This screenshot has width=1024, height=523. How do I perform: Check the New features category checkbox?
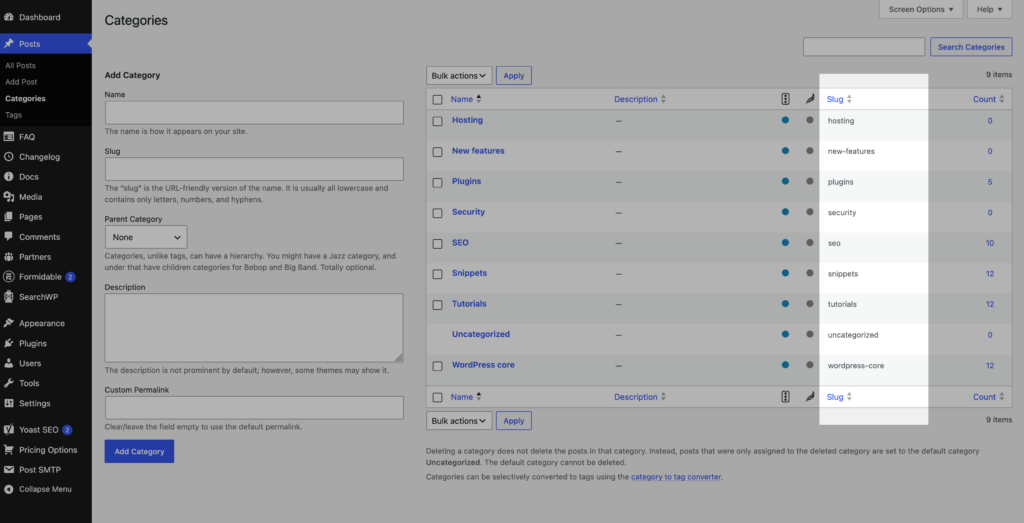(x=438, y=151)
